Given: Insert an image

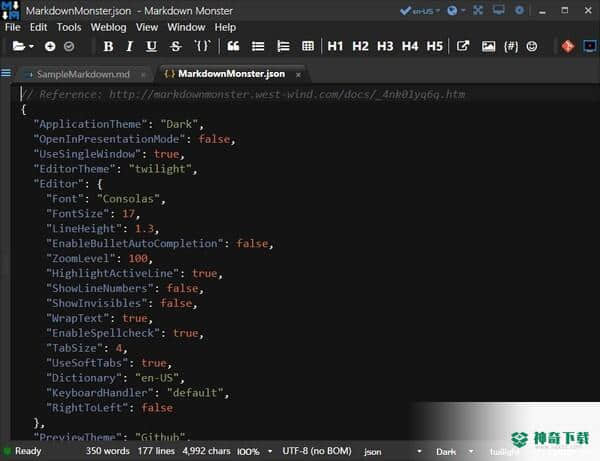Looking at the screenshot, I should tap(488, 47).
